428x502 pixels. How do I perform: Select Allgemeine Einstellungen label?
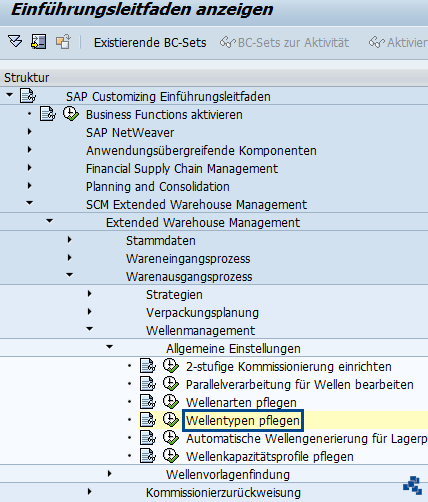(233, 349)
